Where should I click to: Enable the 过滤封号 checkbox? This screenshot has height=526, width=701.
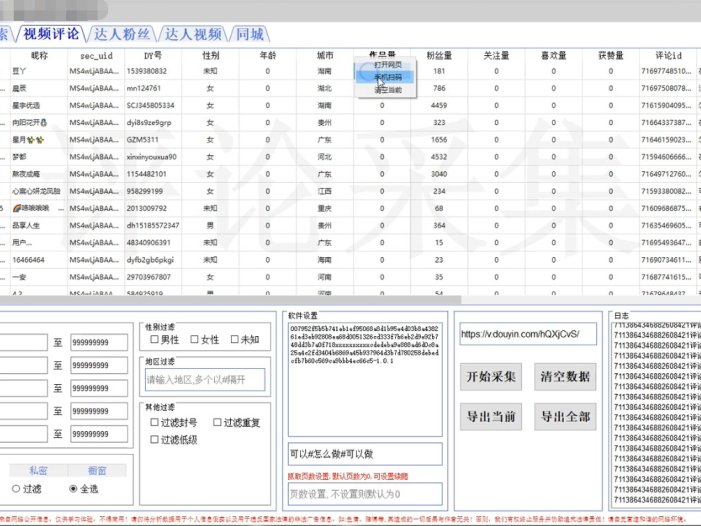click(154, 422)
